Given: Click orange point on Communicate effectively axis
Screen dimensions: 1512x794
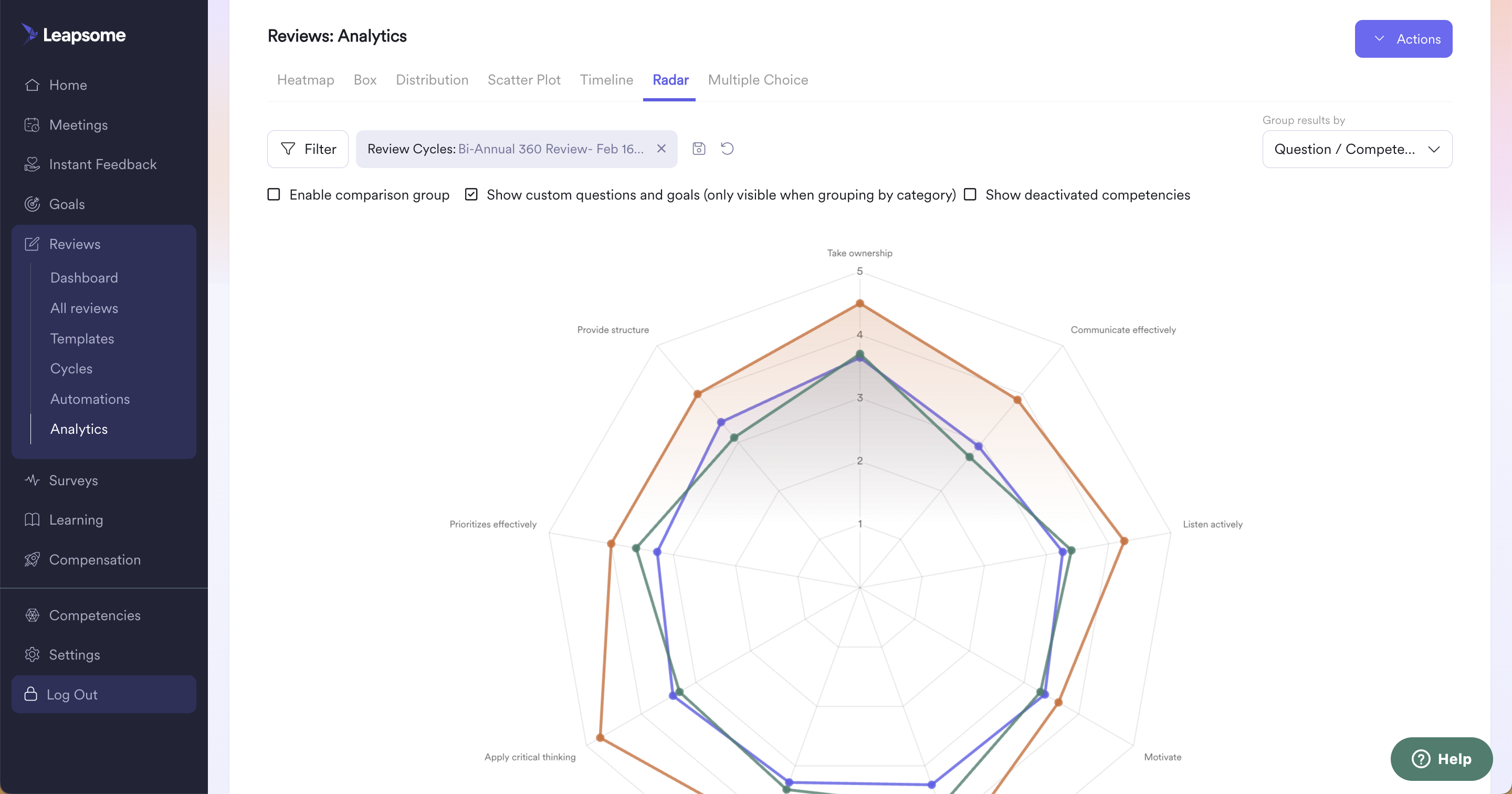Looking at the screenshot, I should tap(1018, 400).
